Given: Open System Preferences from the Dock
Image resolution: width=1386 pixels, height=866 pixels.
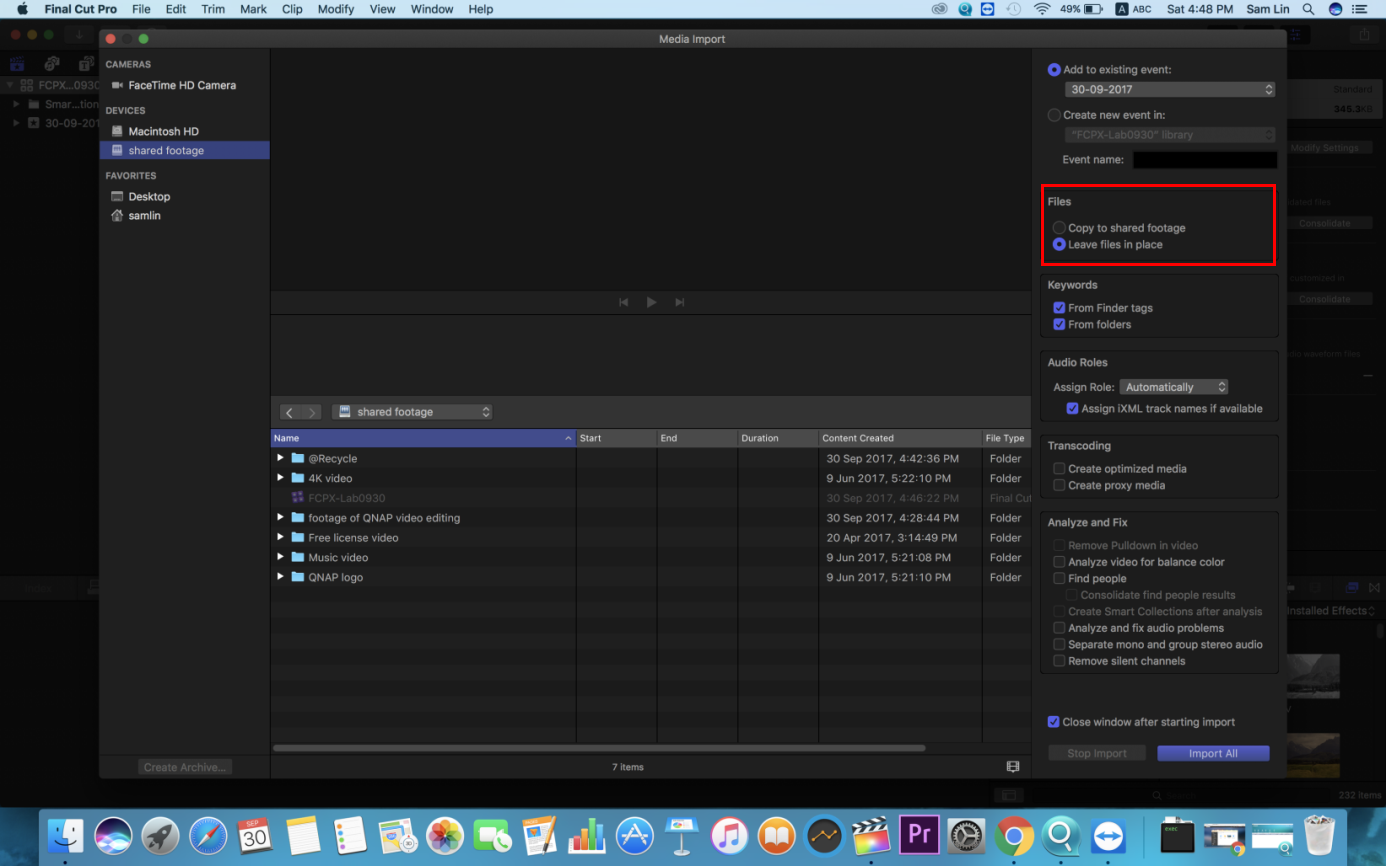Looking at the screenshot, I should (966, 835).
